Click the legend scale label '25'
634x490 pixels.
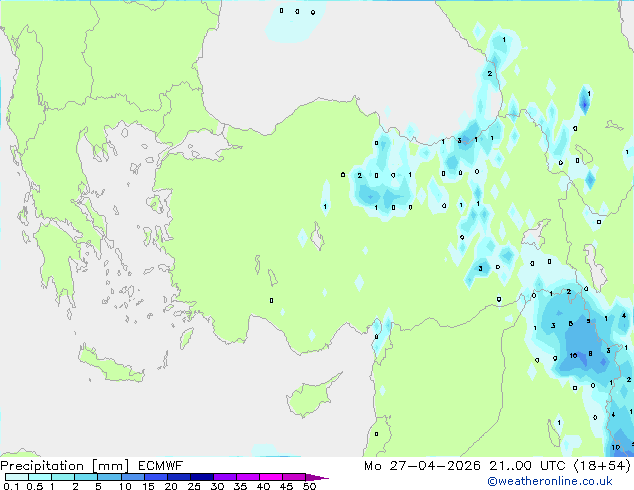click(x=194, y=486)
